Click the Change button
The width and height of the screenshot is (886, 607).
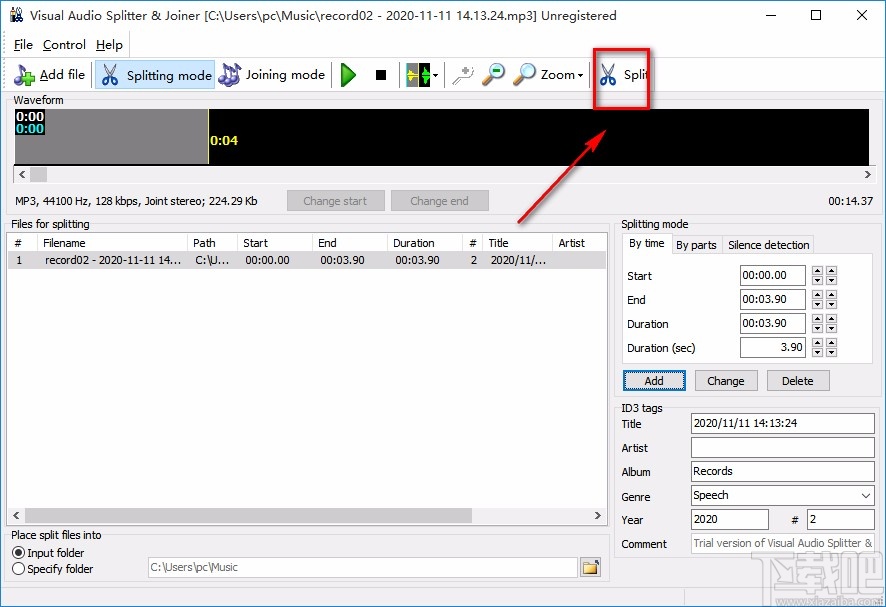(726, 381)
